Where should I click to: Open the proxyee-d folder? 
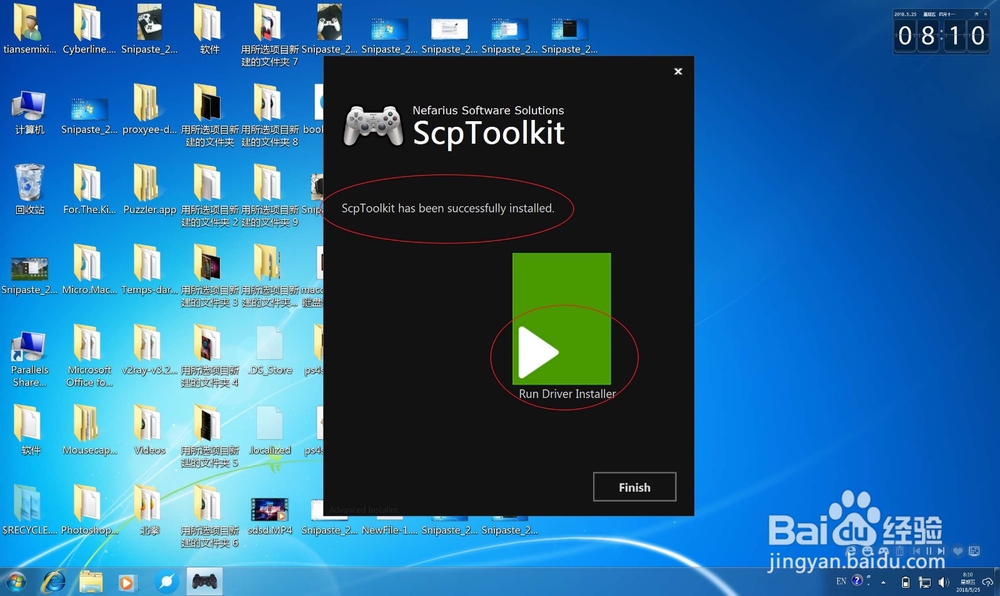[x=149, y=110]
